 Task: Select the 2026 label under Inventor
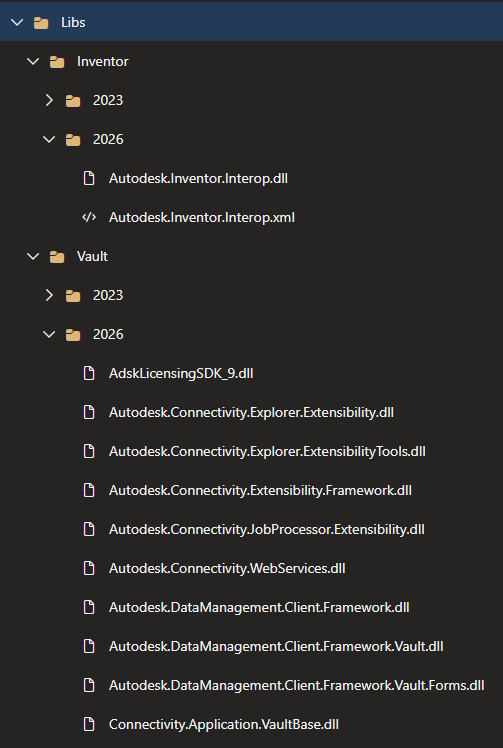coord(108,139)
